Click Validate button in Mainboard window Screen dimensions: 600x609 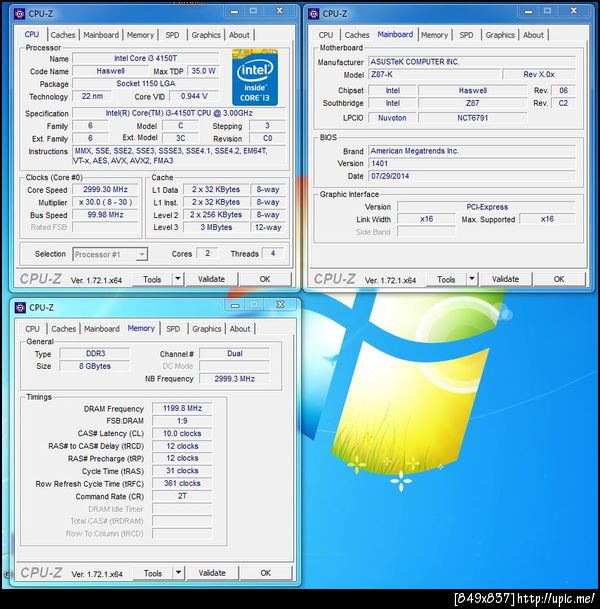click(x=505, y=279)
